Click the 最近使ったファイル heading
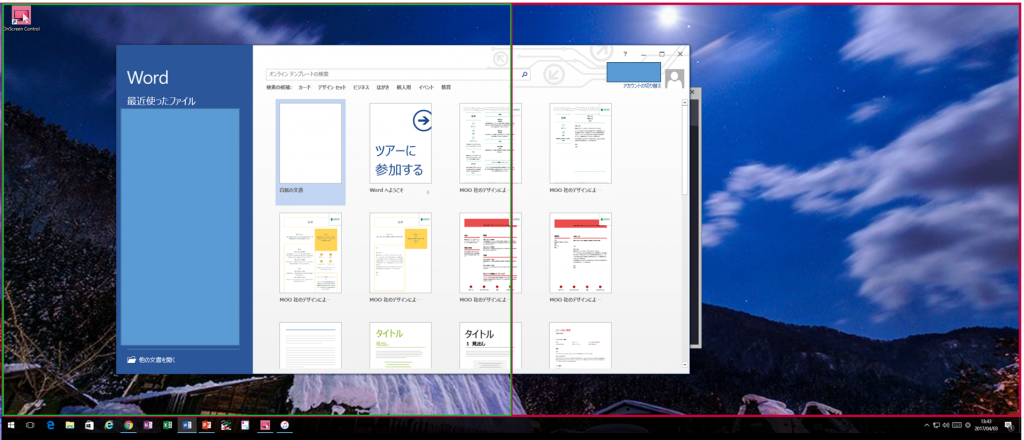Image resolution: width=1024 pixels, height=440 pixels. tap(161, 101)
